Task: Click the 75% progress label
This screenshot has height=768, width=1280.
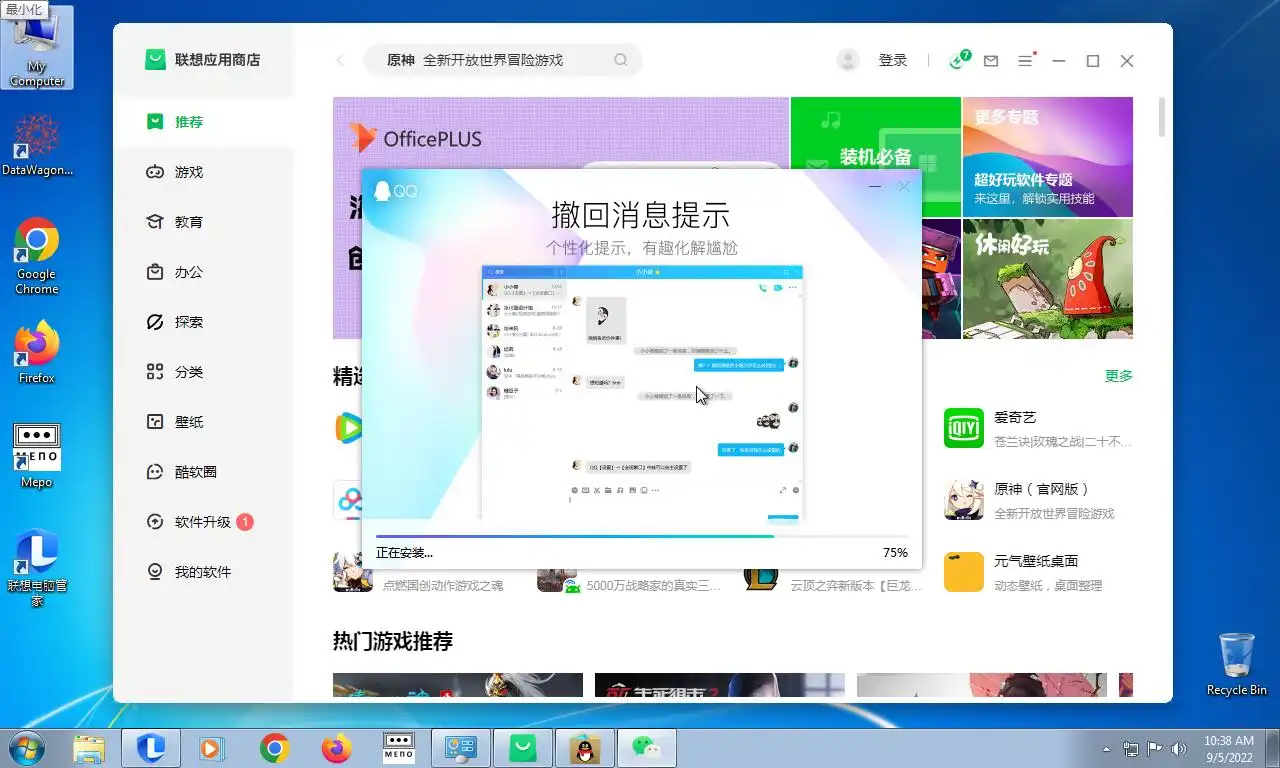Action: 895,553
